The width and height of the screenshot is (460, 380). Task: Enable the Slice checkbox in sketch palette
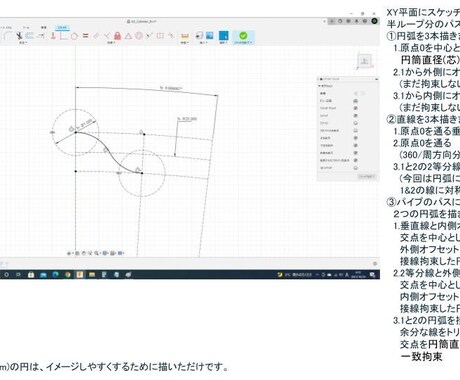click(x=356, y=123)
